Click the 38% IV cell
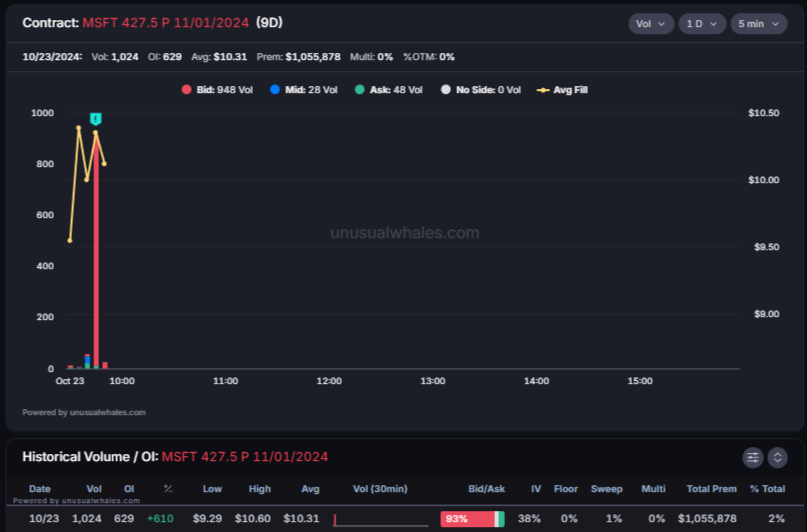Image resolution: width=807 pixels, height=532 pixels. [x=529, y=519]
